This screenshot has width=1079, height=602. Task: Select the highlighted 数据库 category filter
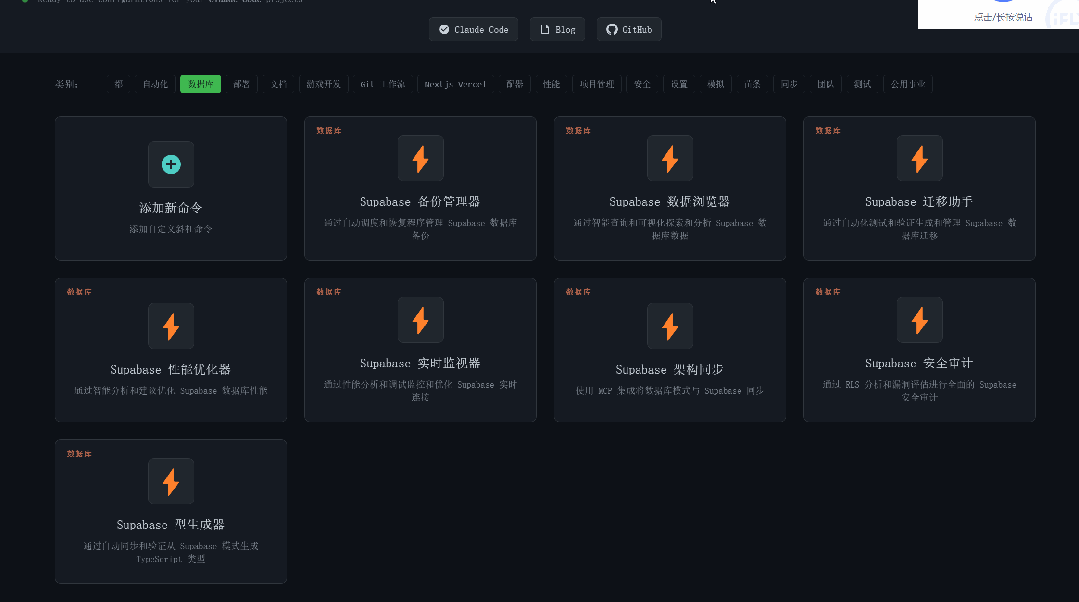200,84
